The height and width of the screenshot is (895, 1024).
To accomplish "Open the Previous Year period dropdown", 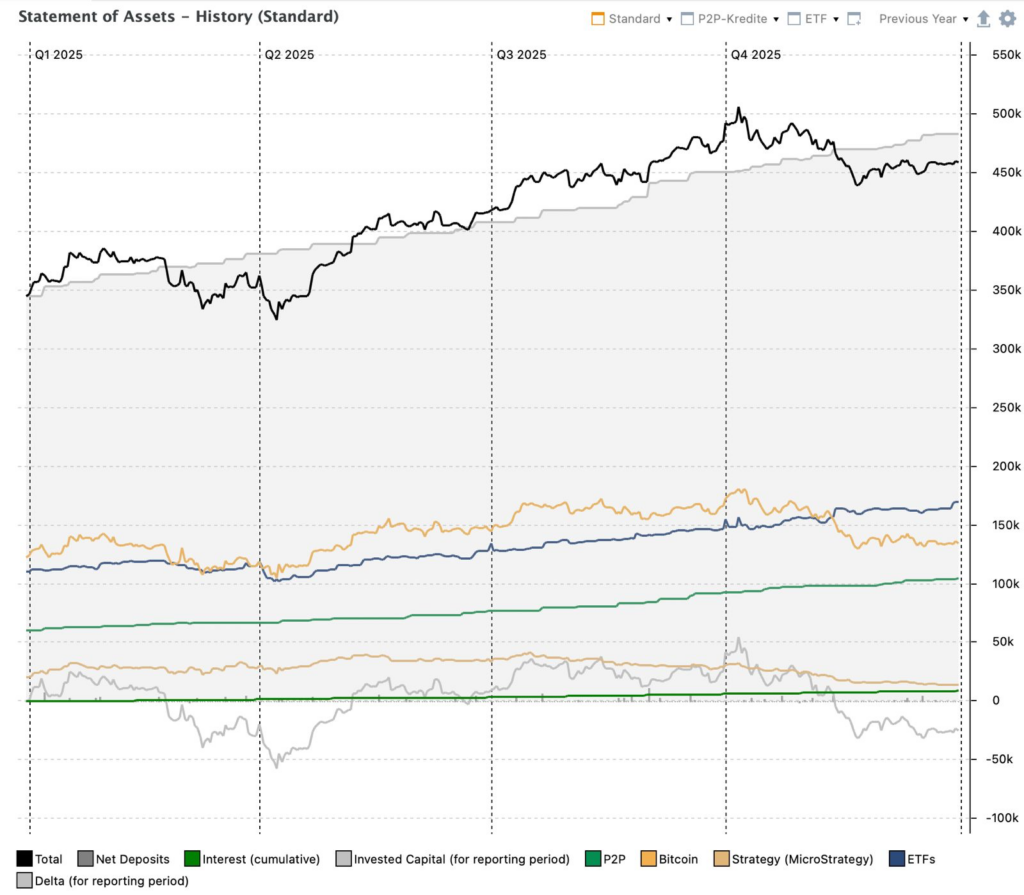I will point(922,19).
